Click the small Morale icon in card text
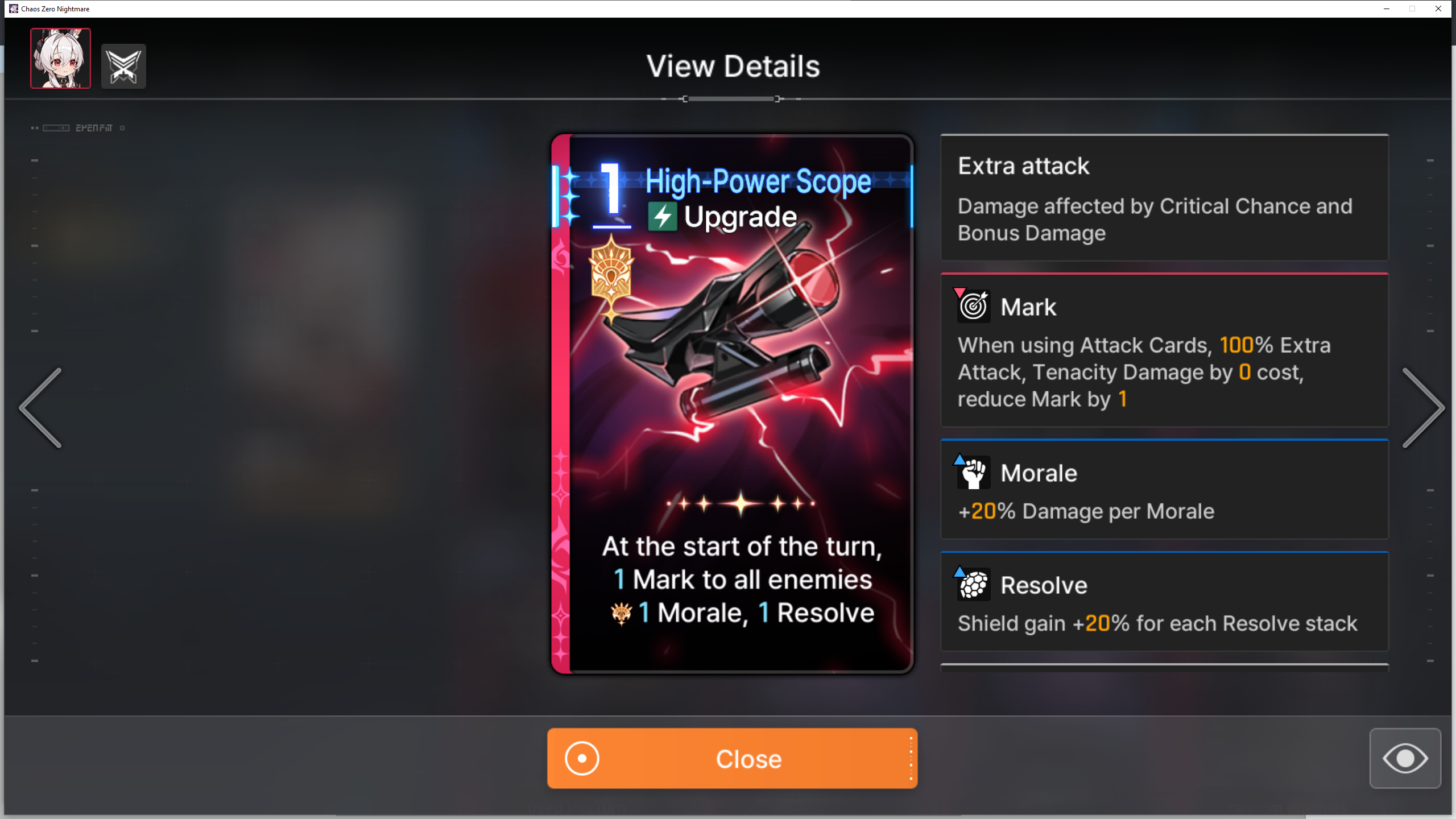The height and width of the screenshot is (819, 1456). coord(622,614)
